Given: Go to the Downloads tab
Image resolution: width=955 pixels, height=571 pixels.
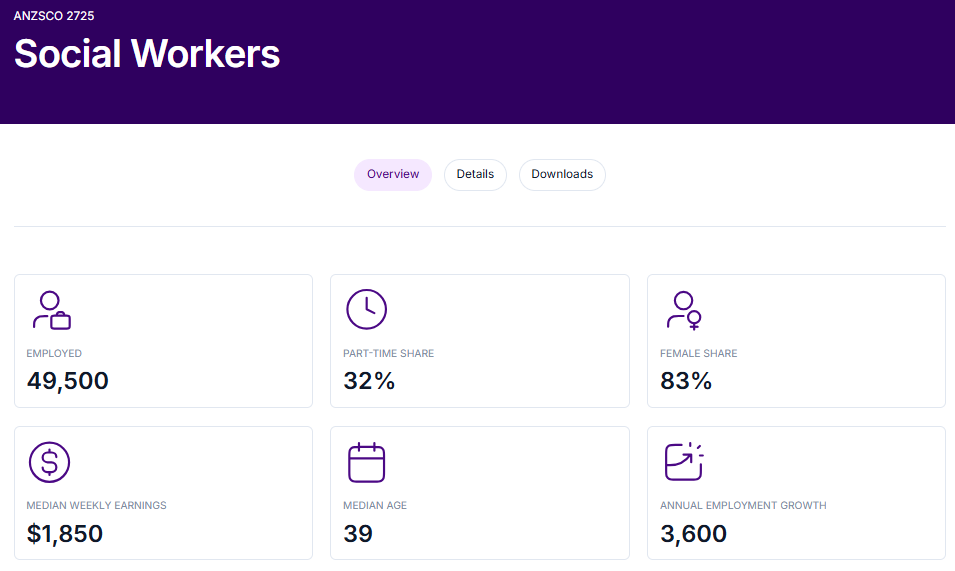Looking at the screenshot, I should [x=562, y=174].
